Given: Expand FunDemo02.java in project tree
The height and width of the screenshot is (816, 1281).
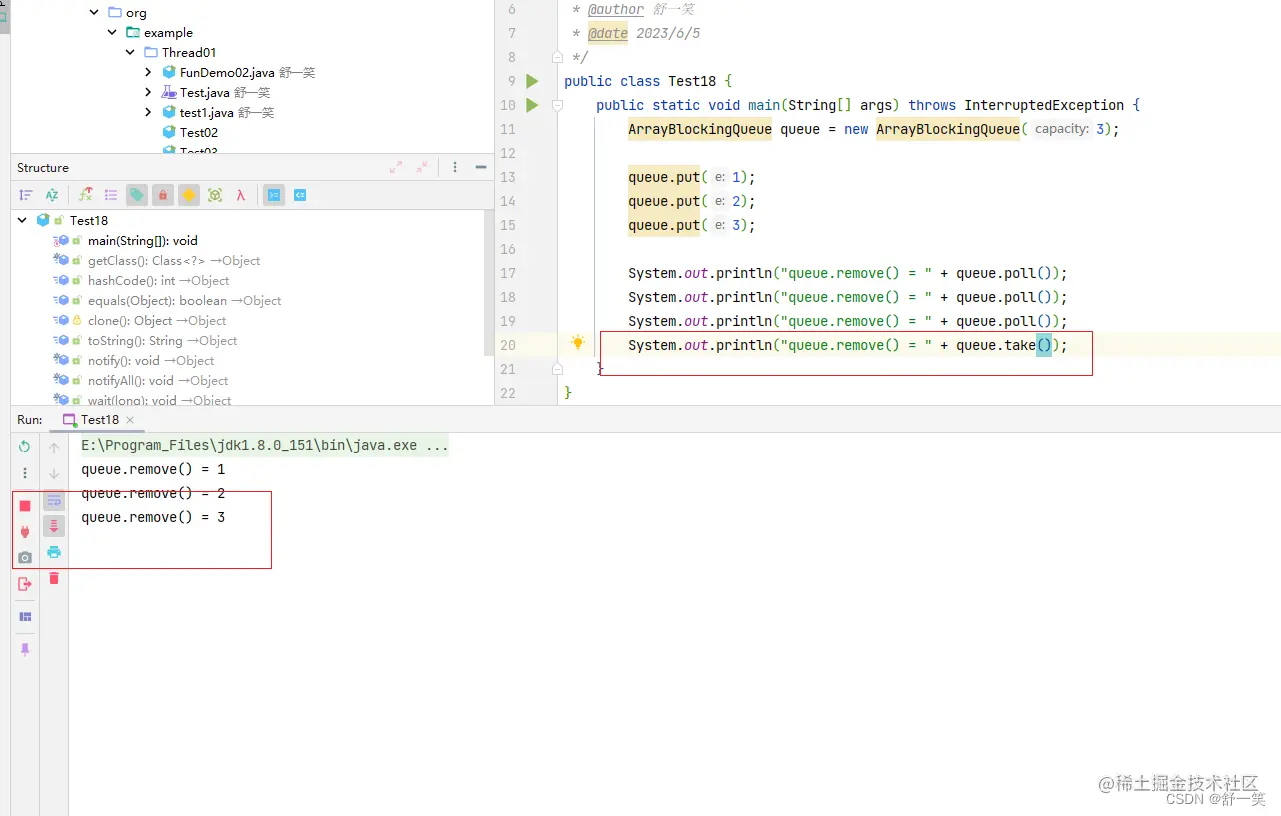Looking at the screenshot, I should (x=148, y=72).
